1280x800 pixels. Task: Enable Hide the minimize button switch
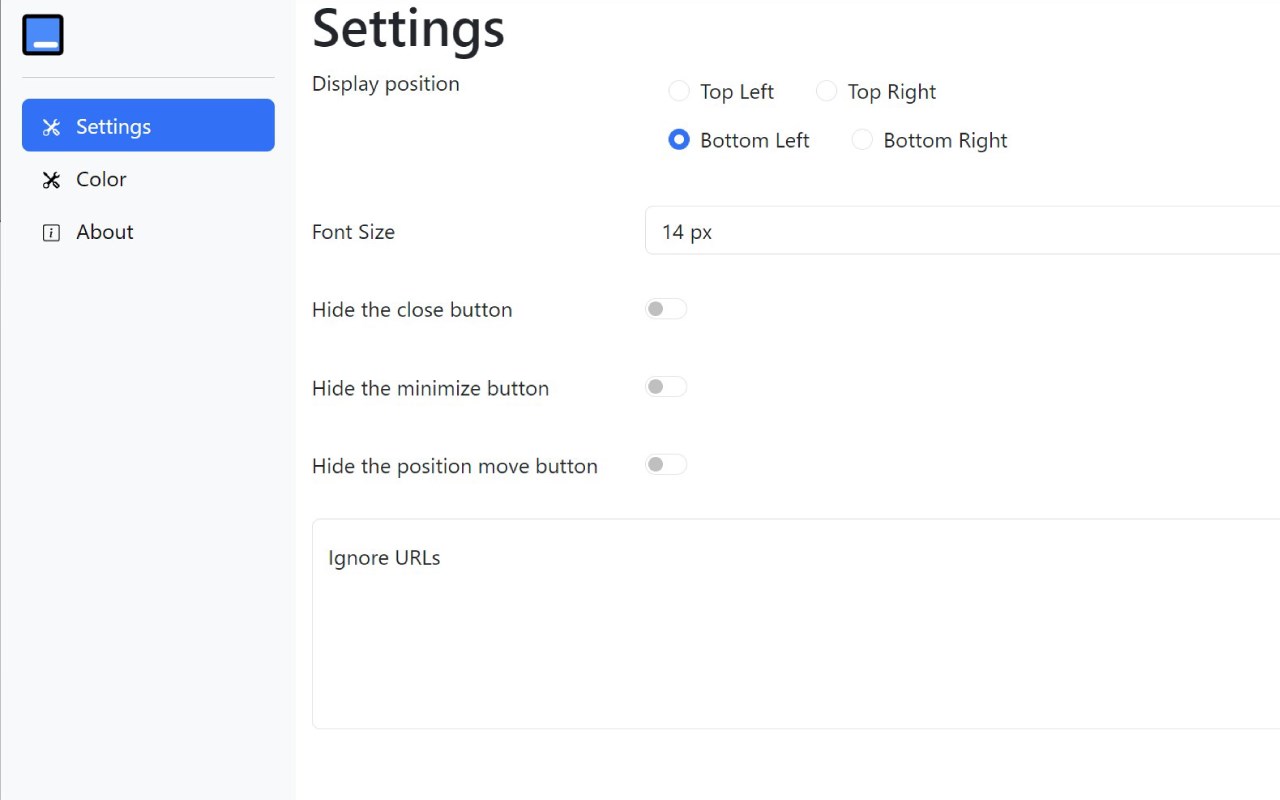666,387
